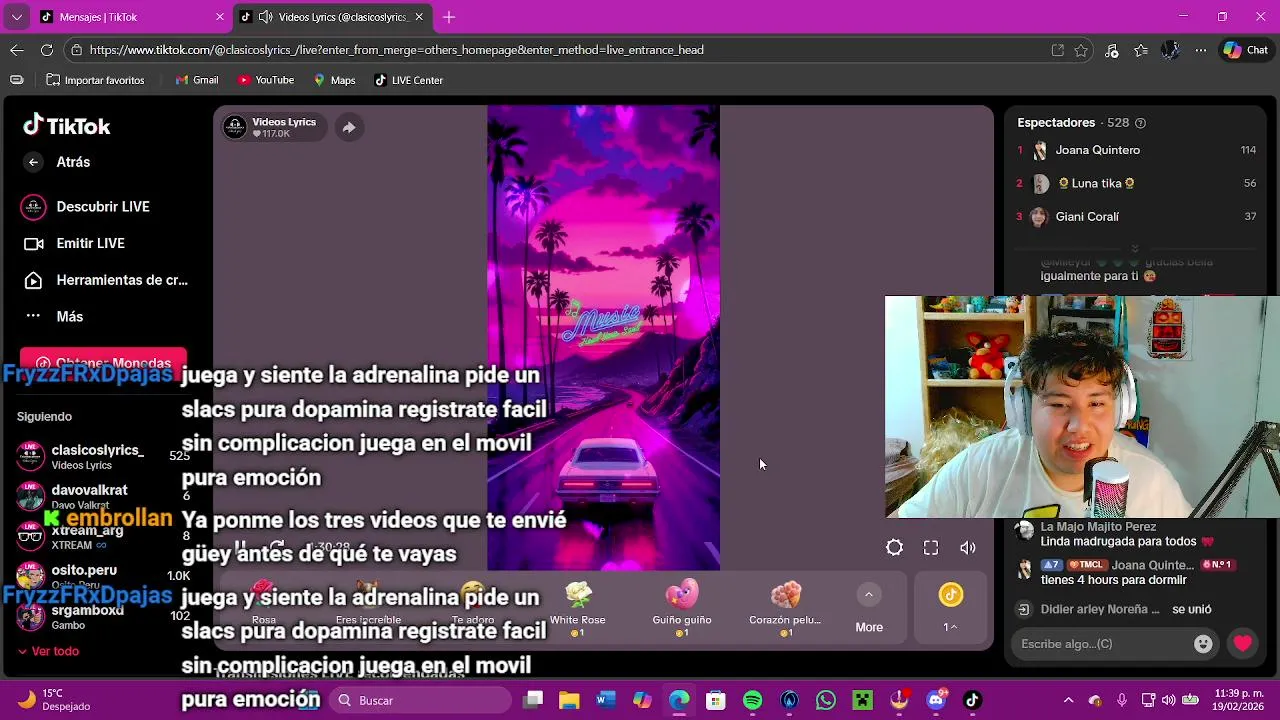Expand Ver todo following list
The height and width of the screenshot is (720, 1280).
[x=48, y=651]
